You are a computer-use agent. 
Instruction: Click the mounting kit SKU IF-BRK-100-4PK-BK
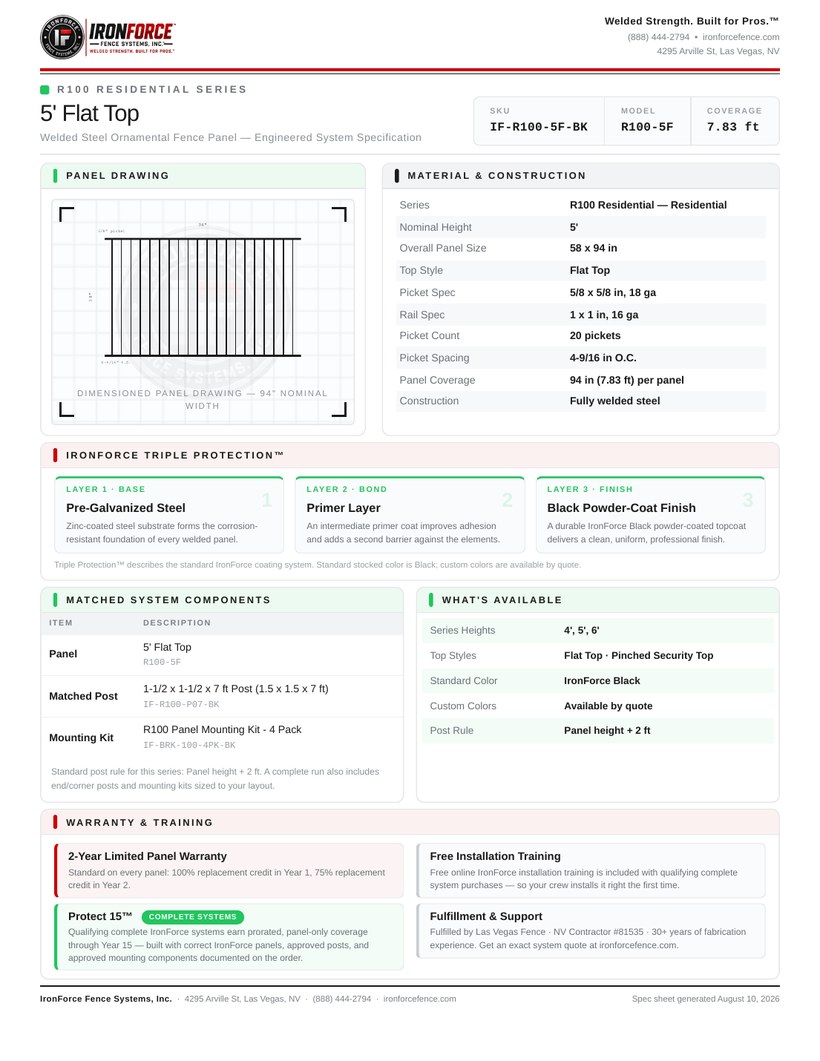click(189, 745)
